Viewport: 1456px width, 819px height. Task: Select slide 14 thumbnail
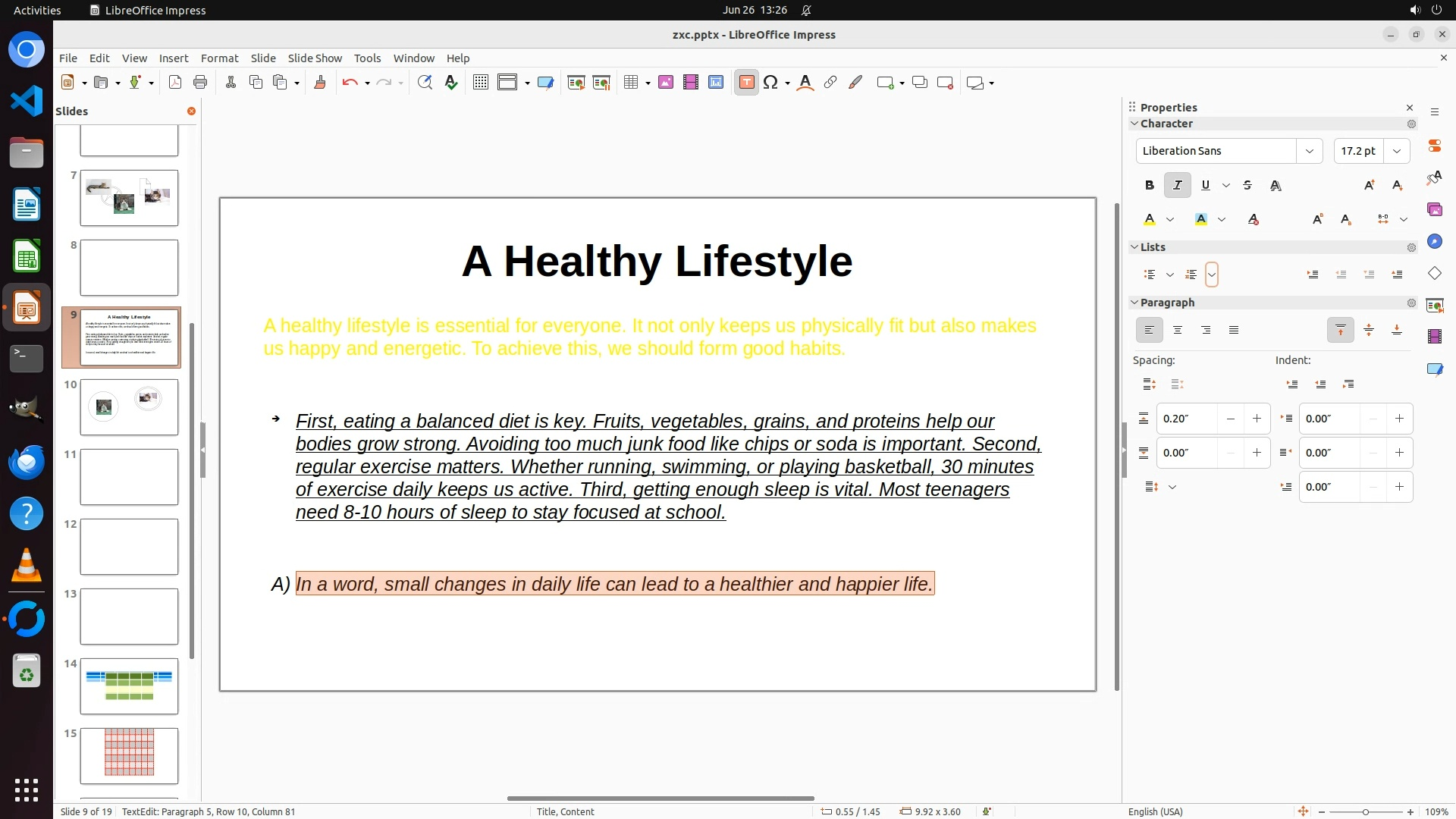[x=129, y=686]
